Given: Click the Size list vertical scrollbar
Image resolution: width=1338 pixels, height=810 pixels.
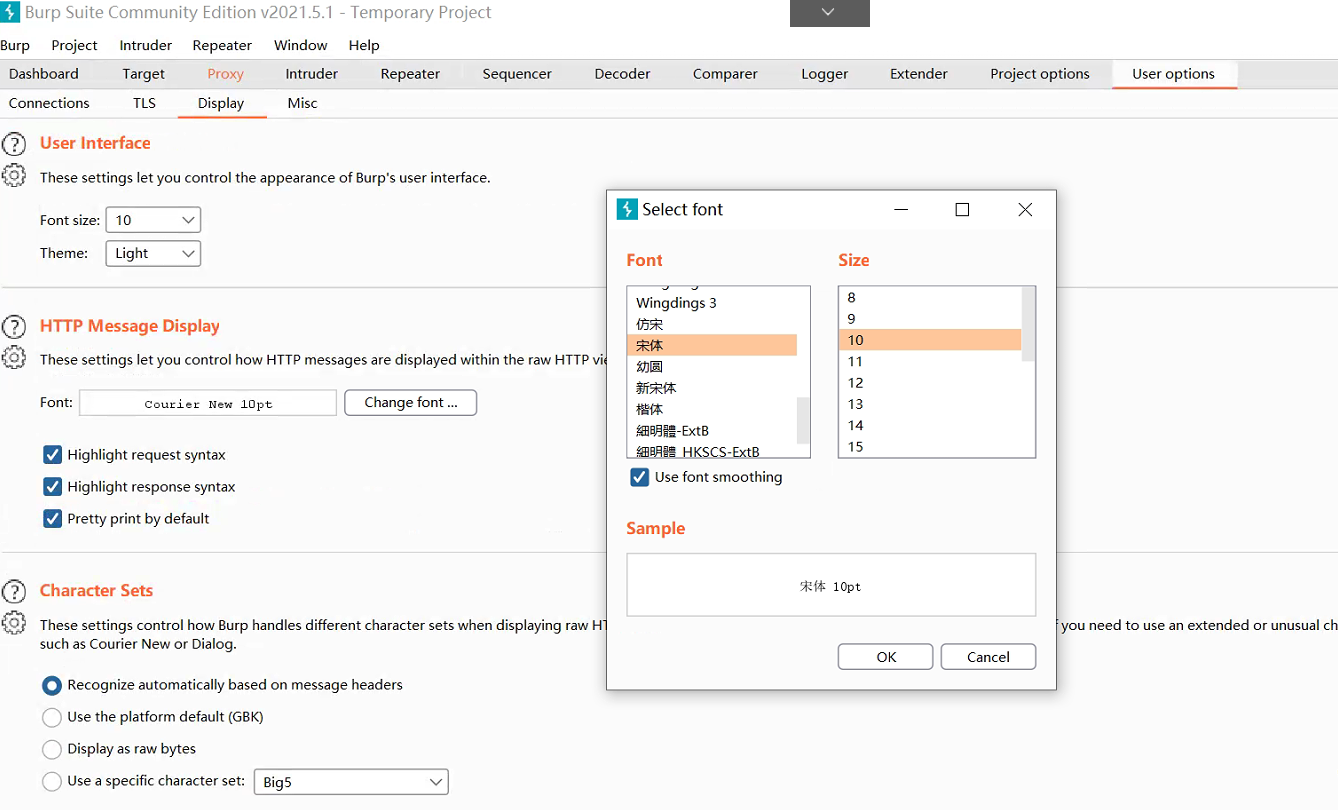Looking at the screenshot, I should tap(1028, 324).
